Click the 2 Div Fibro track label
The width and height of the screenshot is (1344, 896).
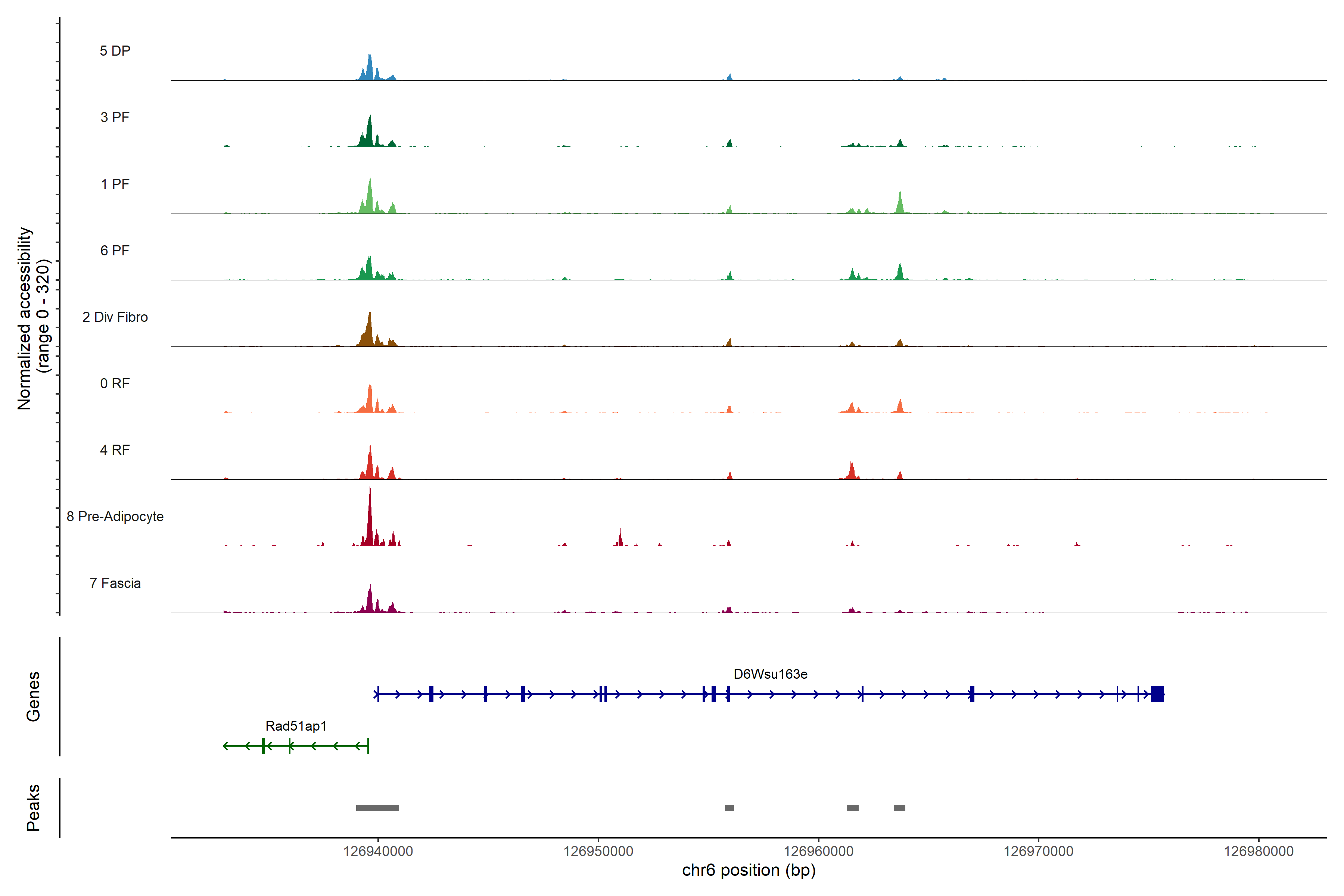pyautogui.click(x=115, y=317)
